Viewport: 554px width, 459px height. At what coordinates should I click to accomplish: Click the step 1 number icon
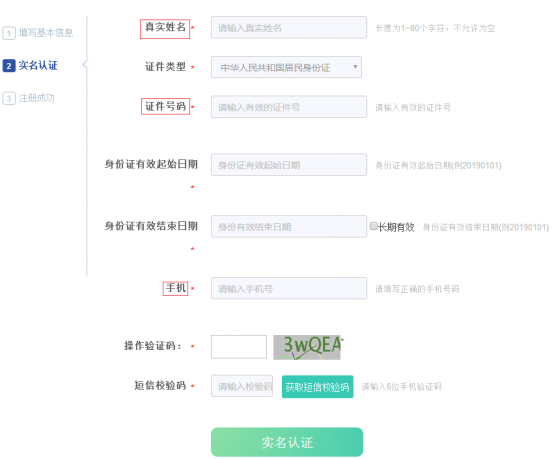[9, 33]
